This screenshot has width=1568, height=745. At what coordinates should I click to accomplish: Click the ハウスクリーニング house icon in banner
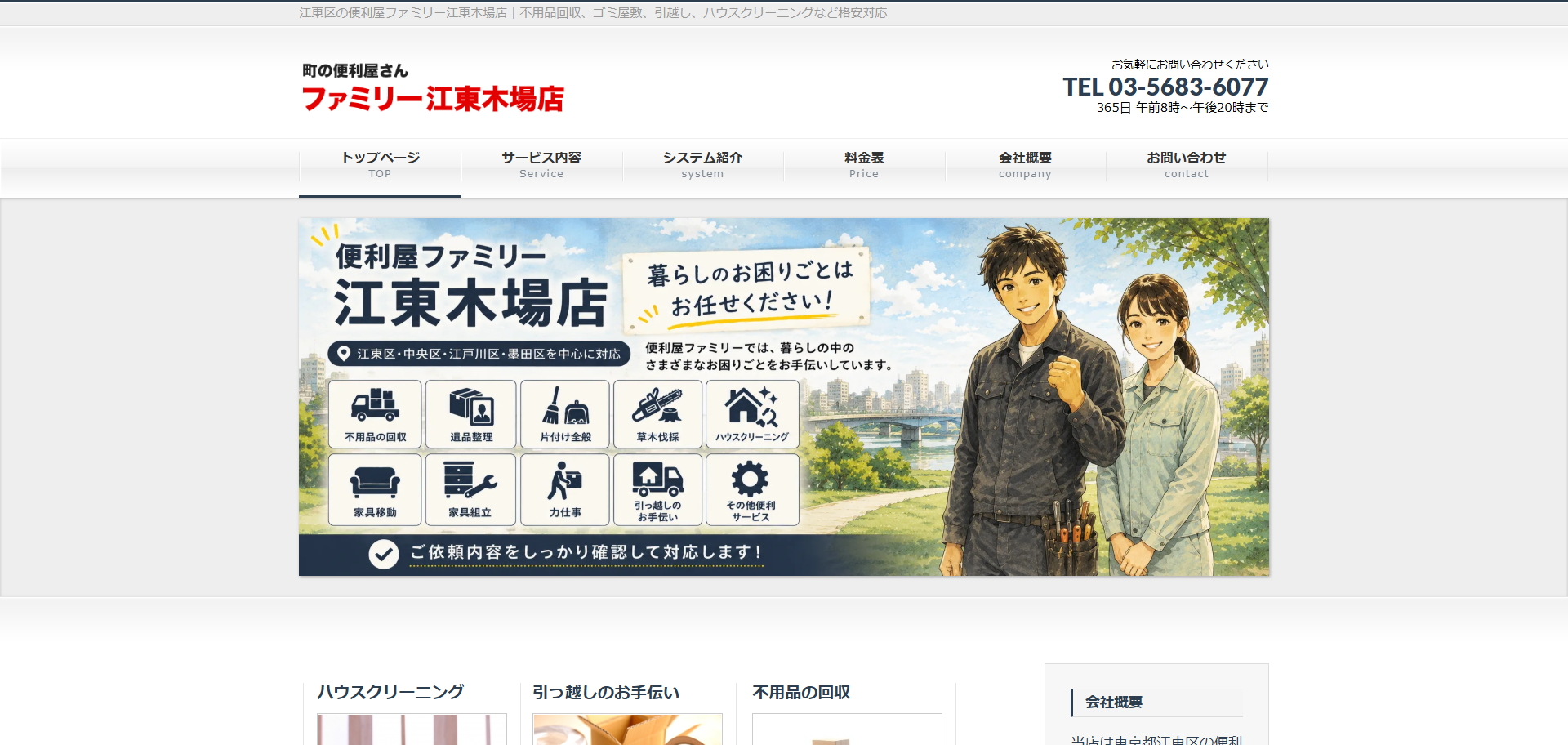tap(752, 406)
